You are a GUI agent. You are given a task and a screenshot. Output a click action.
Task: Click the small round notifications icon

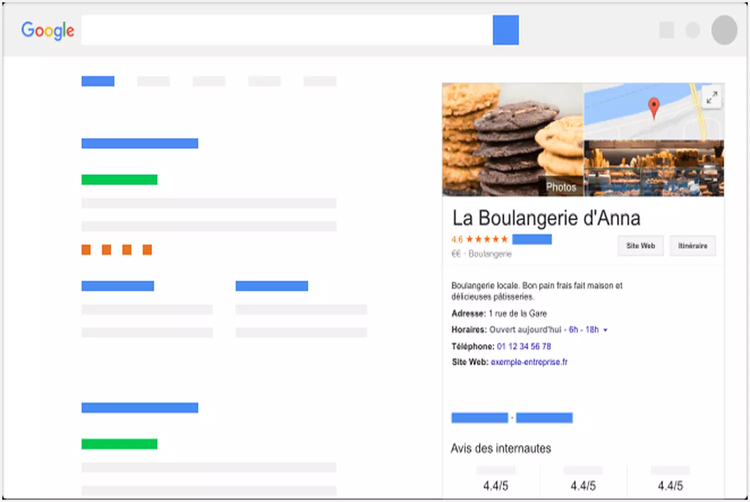coord(693,31)
